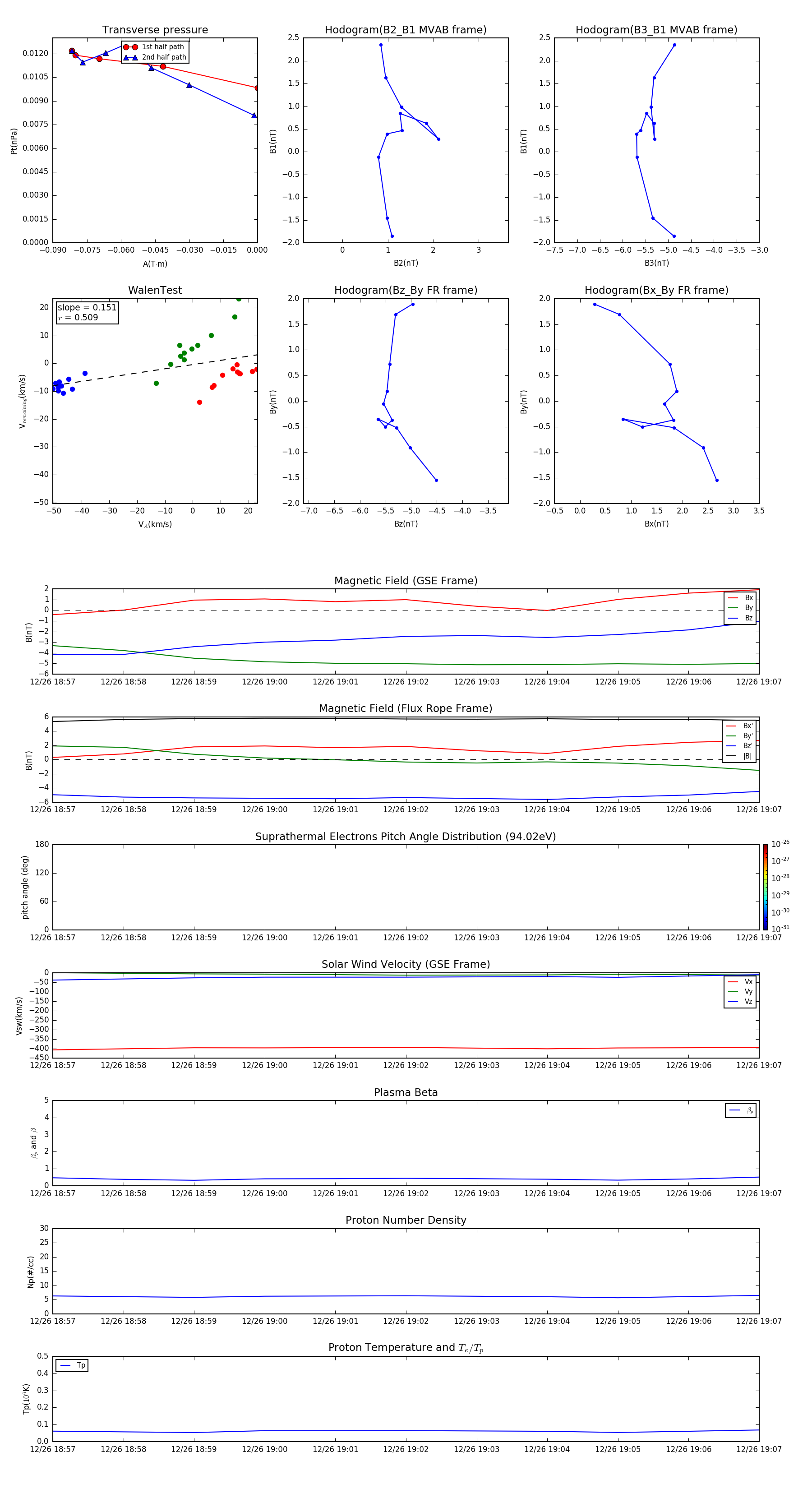Click the "A(T·m)" x-axis label

coord(155,264)
